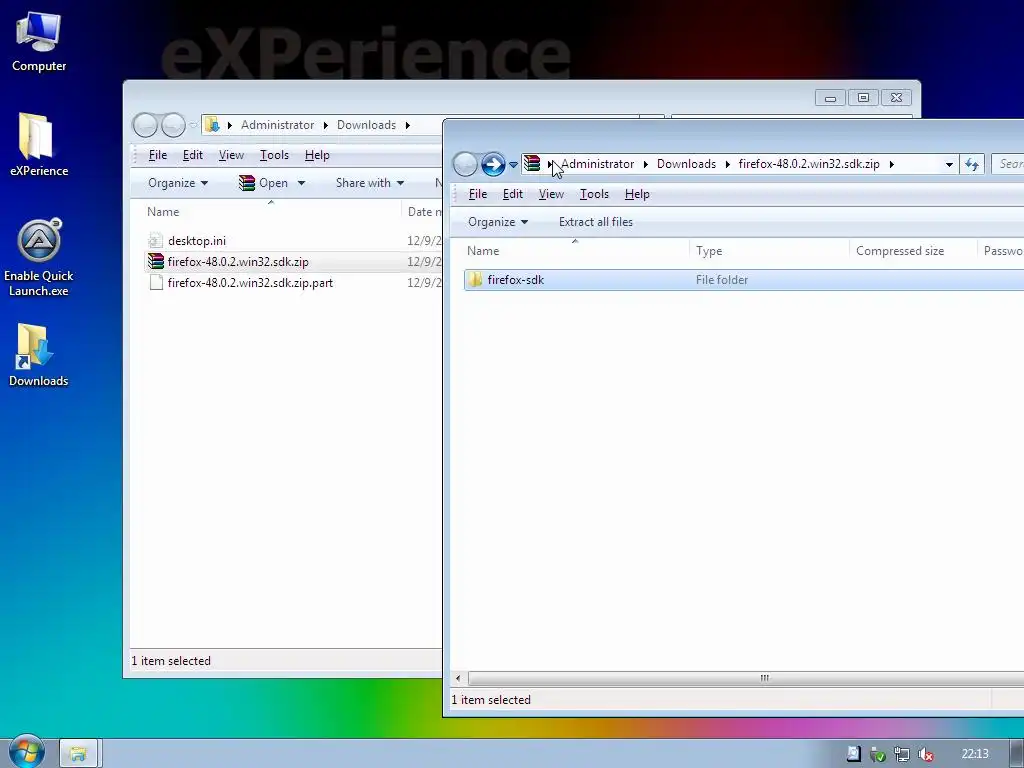The image size is (1024, 768).
Task: Open Tools menu in zip window
Action: click(594, 194)
